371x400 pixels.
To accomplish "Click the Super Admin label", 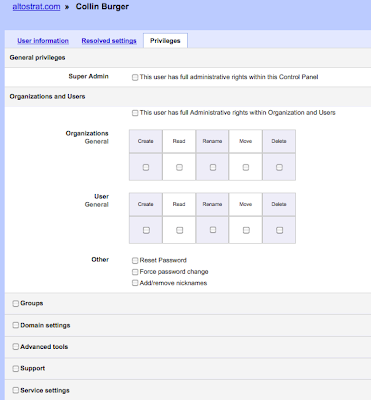I will tap(88, 76).
